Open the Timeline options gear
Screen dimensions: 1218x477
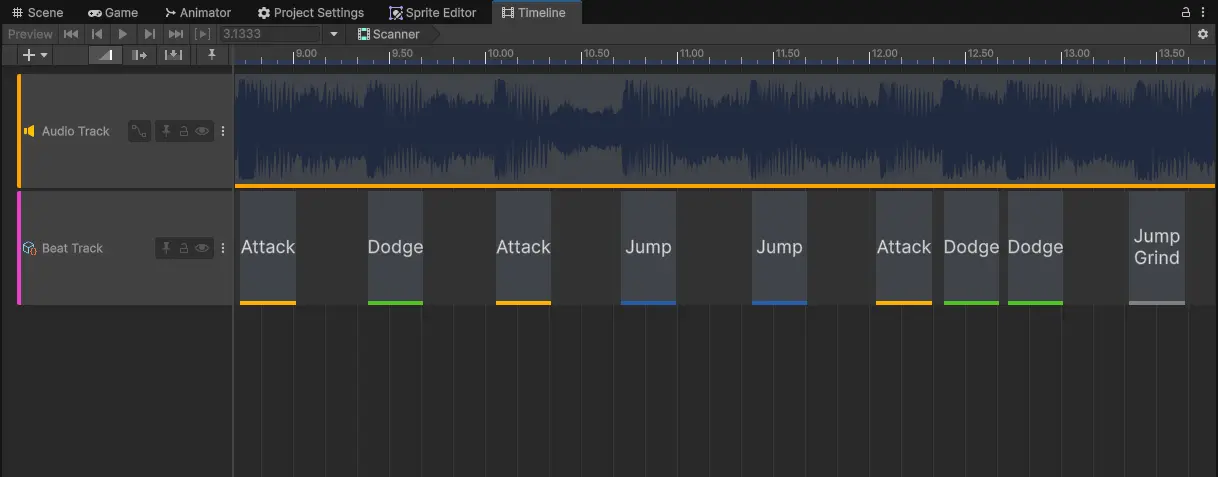(x=1203, y=34)
